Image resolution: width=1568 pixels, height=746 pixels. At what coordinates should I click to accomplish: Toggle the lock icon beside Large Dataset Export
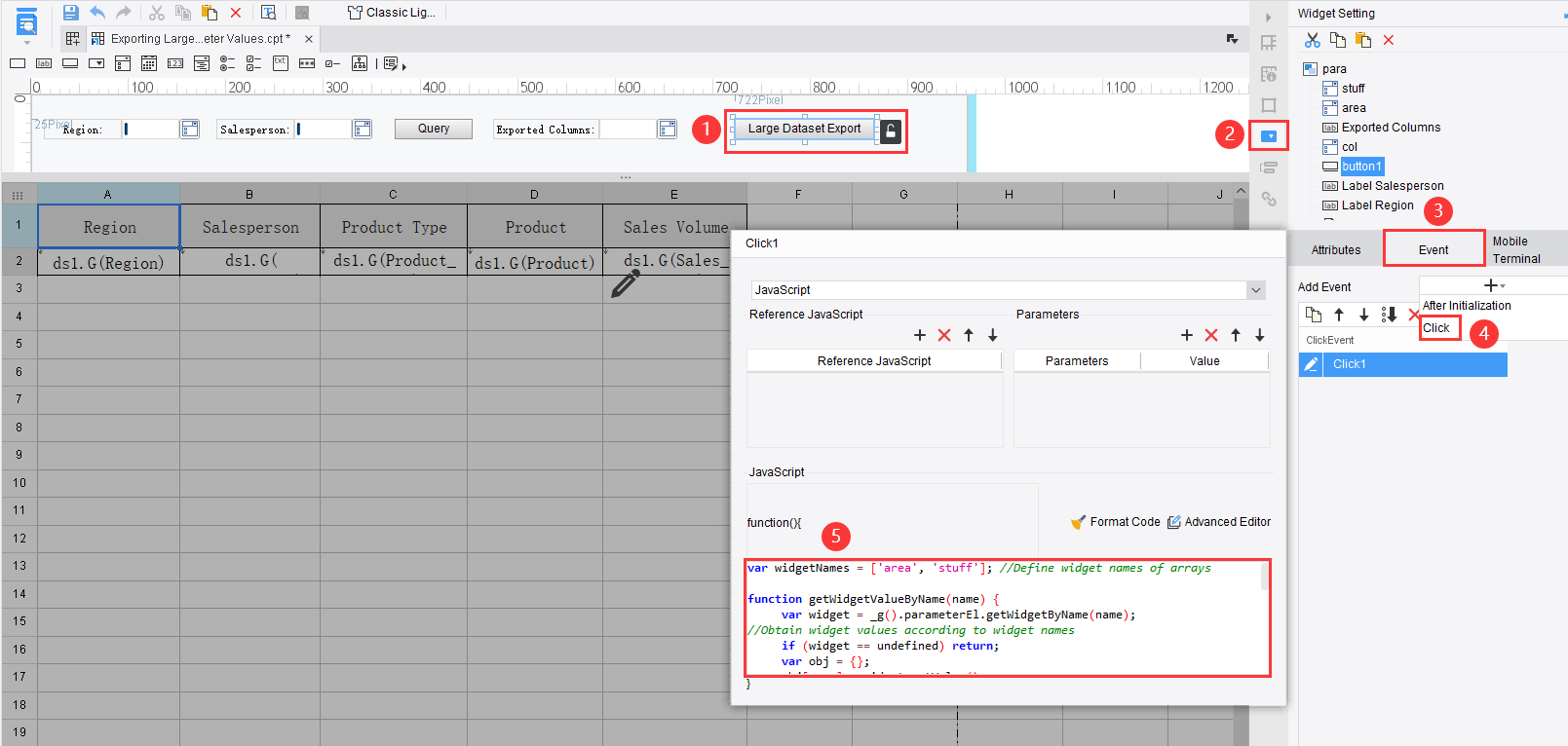(890, 131)
